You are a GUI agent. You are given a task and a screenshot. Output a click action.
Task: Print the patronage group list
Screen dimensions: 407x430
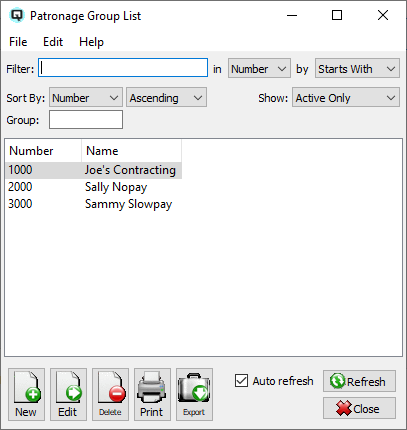click(x=152, y=394)
